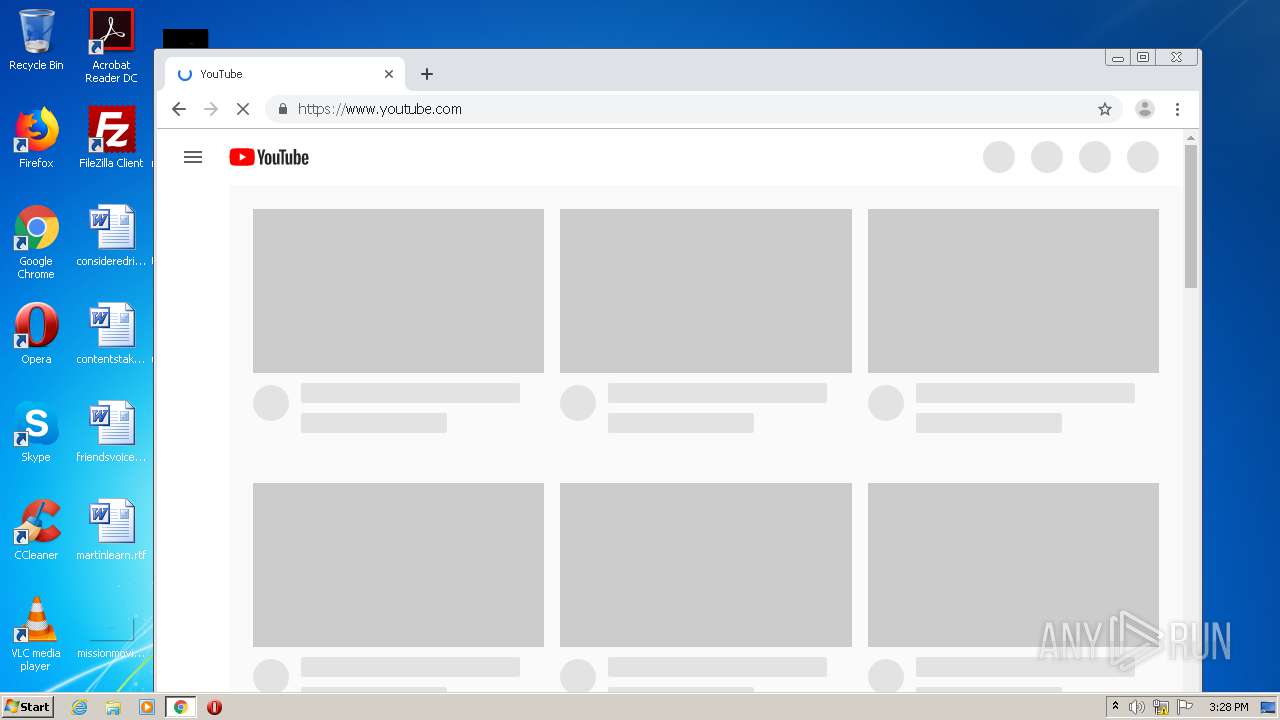Open Windows Explorer from taskbar

coord(113,707)
